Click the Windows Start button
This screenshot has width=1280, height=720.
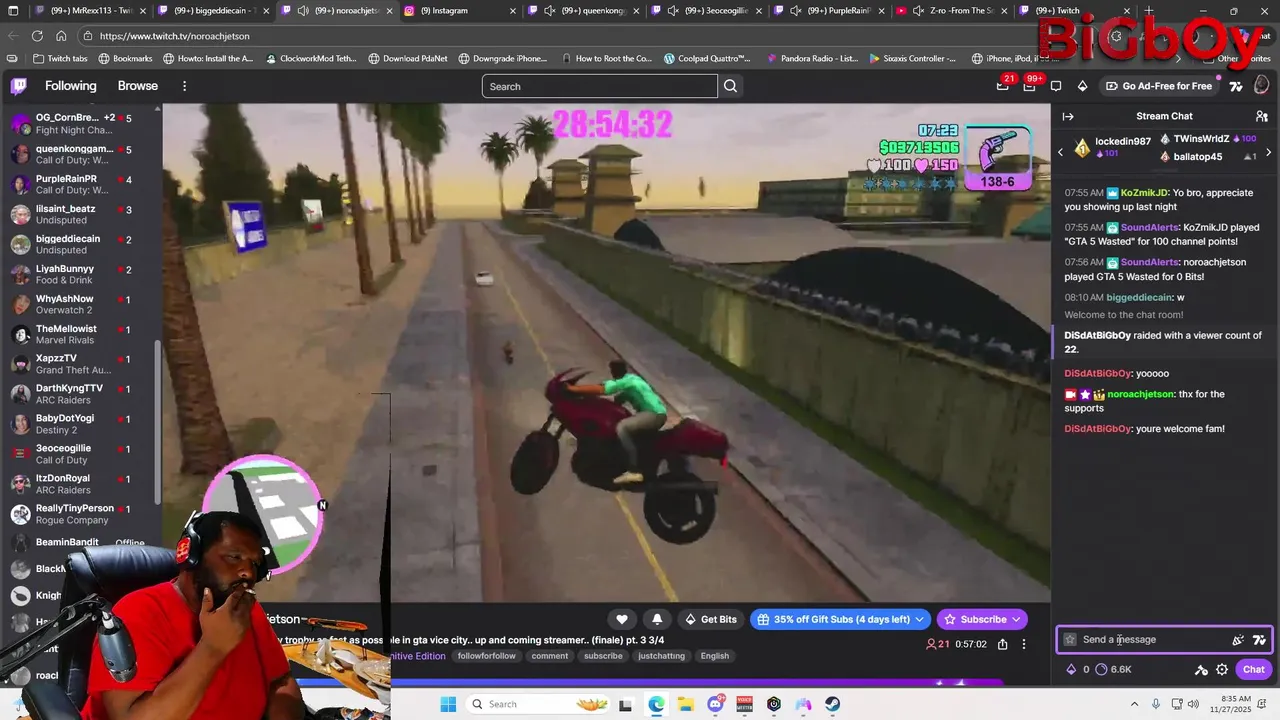pyautogui.click(x=447, y=704)
